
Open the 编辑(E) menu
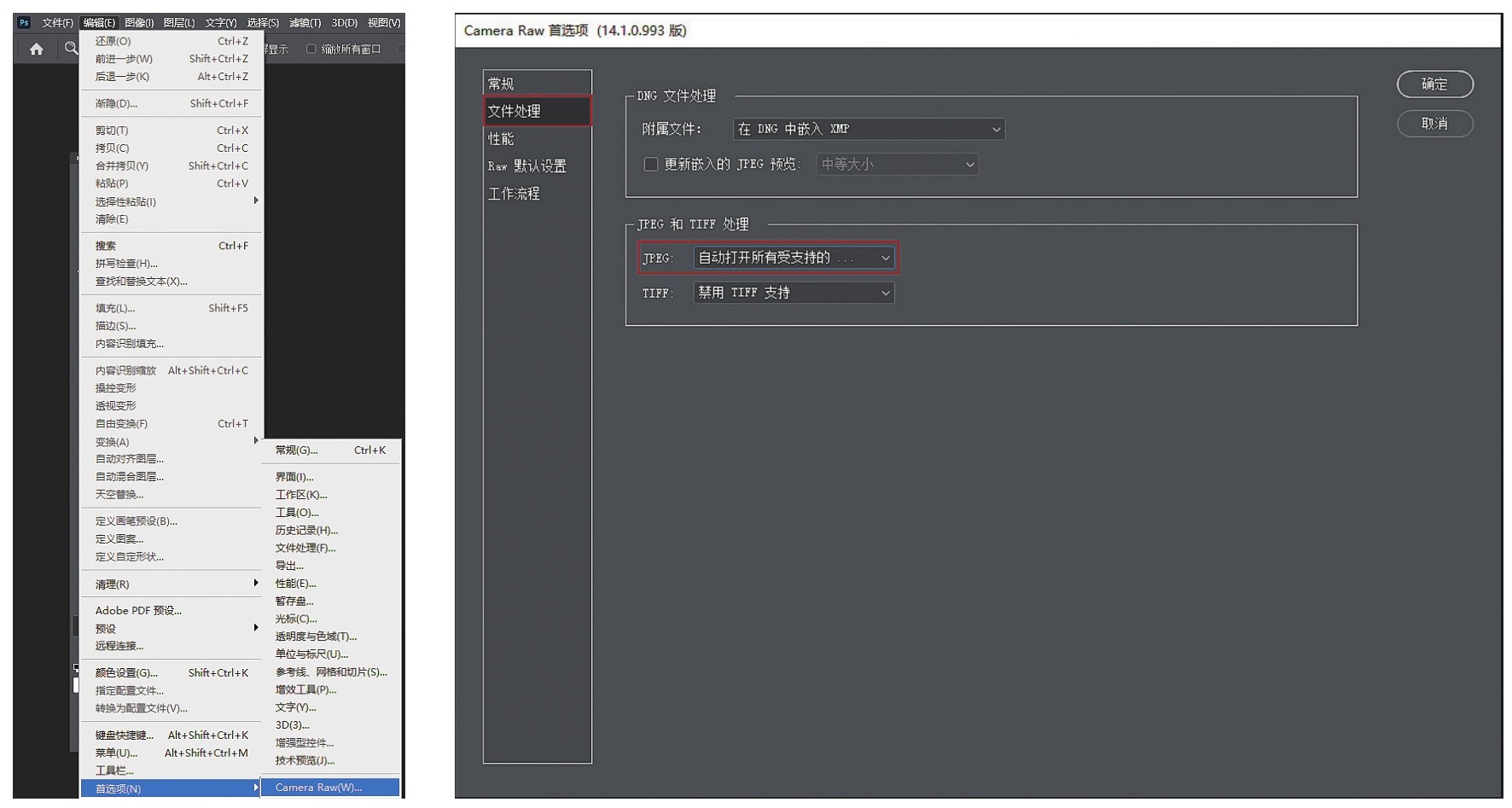99,23
